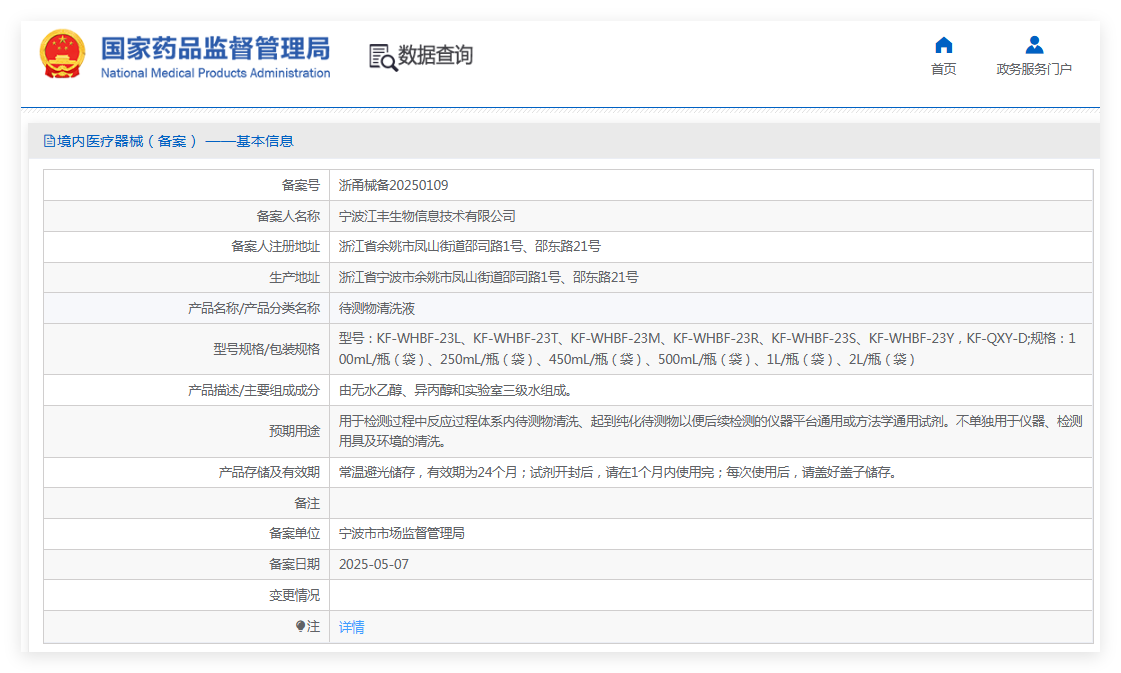Click the 型号规格/包装规格 label
The height and width of the screenshot is (673, 1121).
pos(266,349)
